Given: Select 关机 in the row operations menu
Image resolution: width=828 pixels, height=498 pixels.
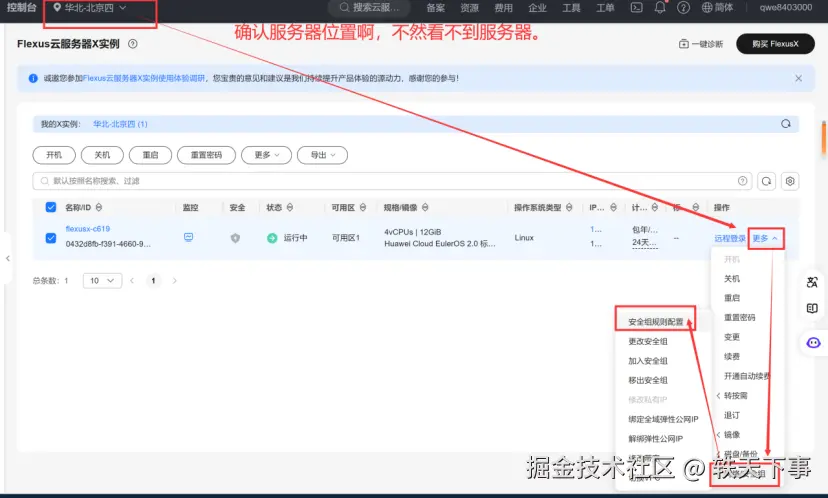Looking at the screenshot, I should pyautogui.click(x=731, y=278).
